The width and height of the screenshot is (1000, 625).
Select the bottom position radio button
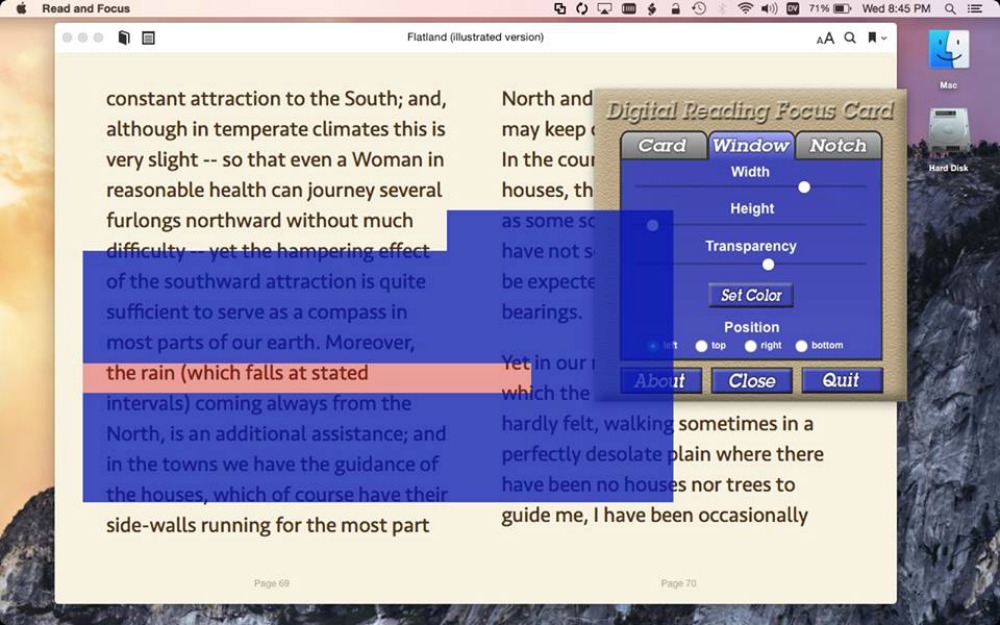801,346
